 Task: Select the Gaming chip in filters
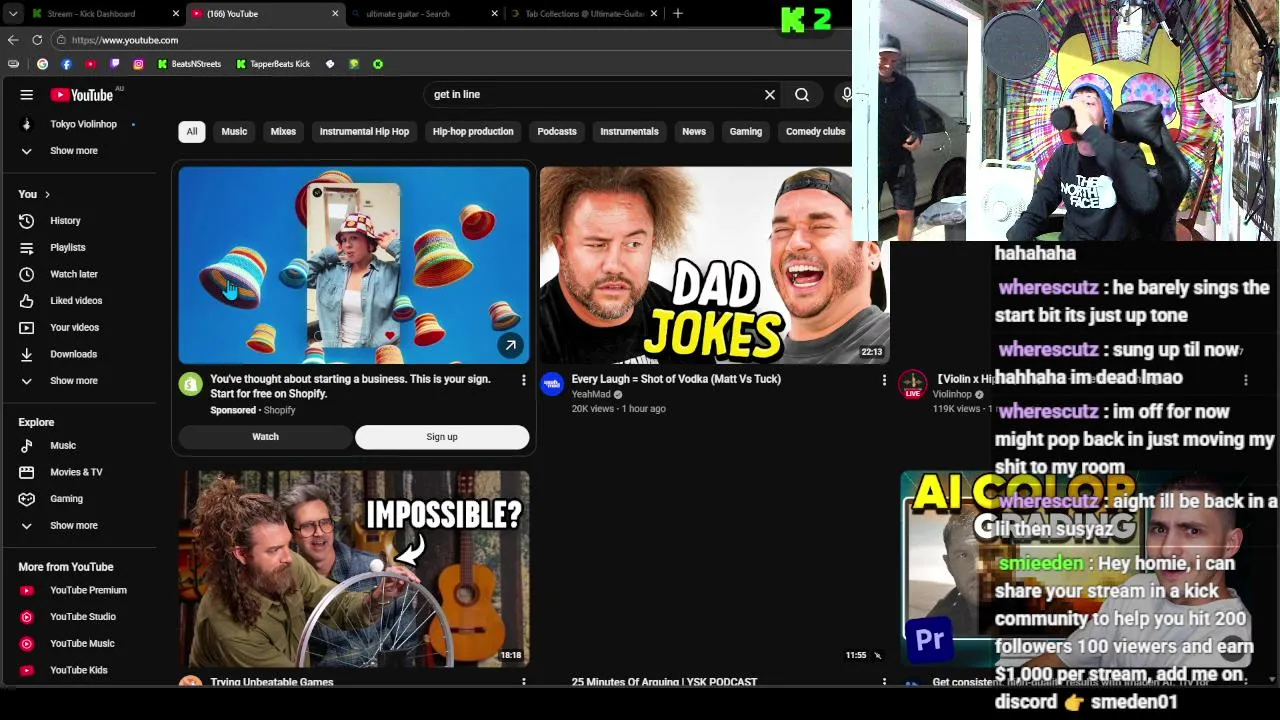(746, 132)
